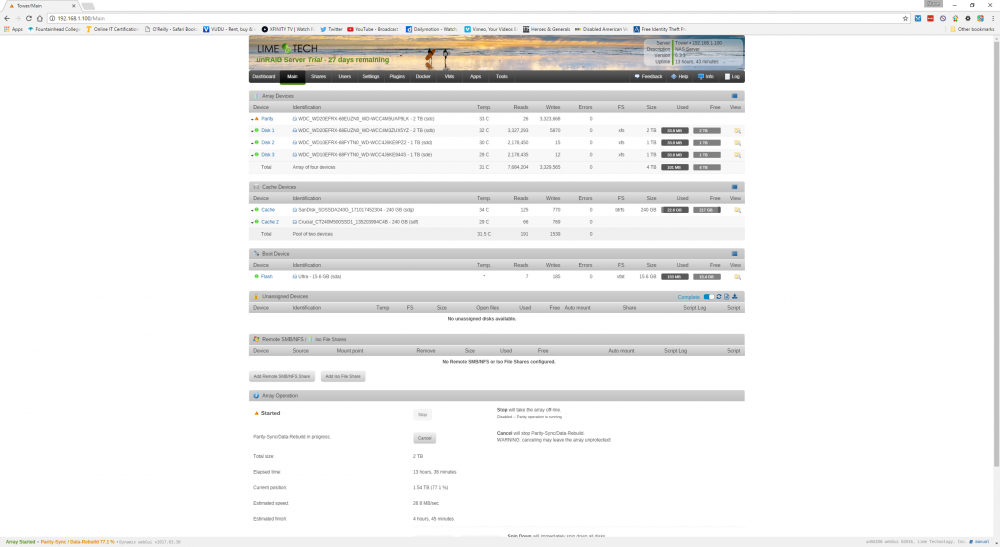Click the drive icon beside the Parity identification
Screen dimensions: 1000x547
[x=295, y=119]
